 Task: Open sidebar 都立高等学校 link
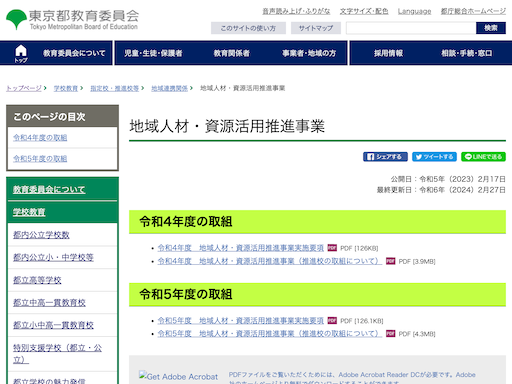(37, 280)
